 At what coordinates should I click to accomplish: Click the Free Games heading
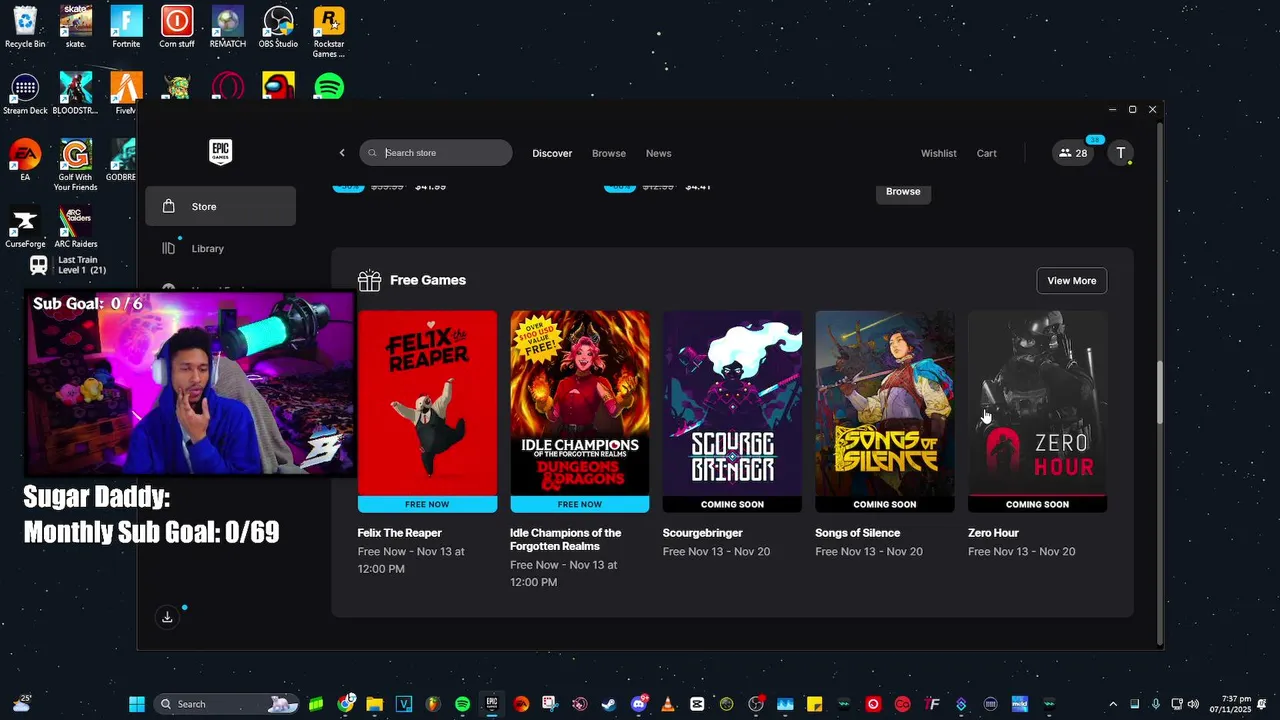click(428, 280)
